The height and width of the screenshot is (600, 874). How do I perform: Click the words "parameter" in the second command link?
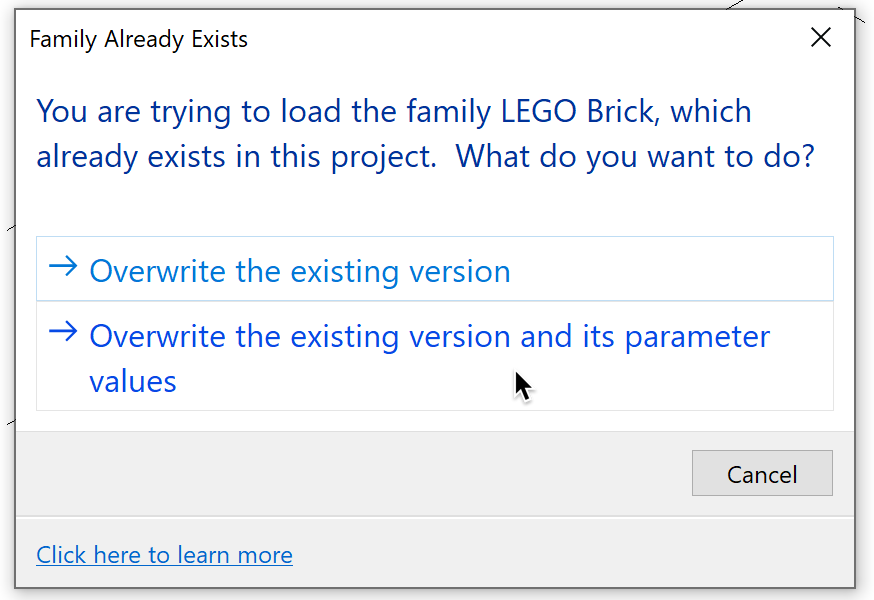tap(697, 336)
